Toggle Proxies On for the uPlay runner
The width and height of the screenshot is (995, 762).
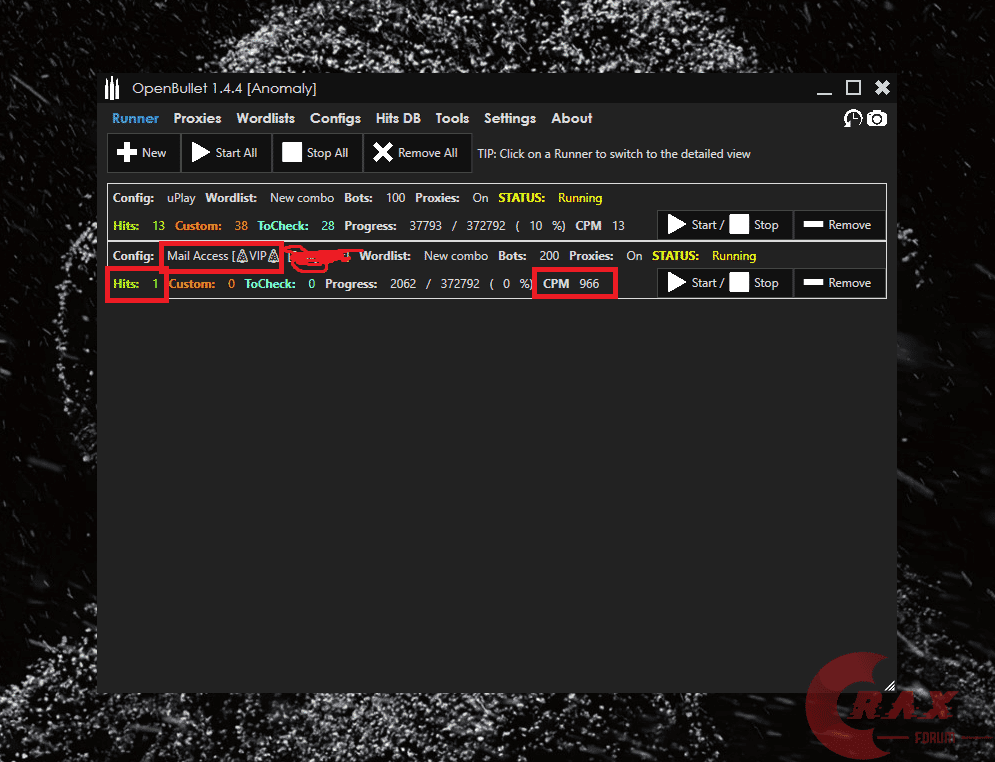[479, 197]
